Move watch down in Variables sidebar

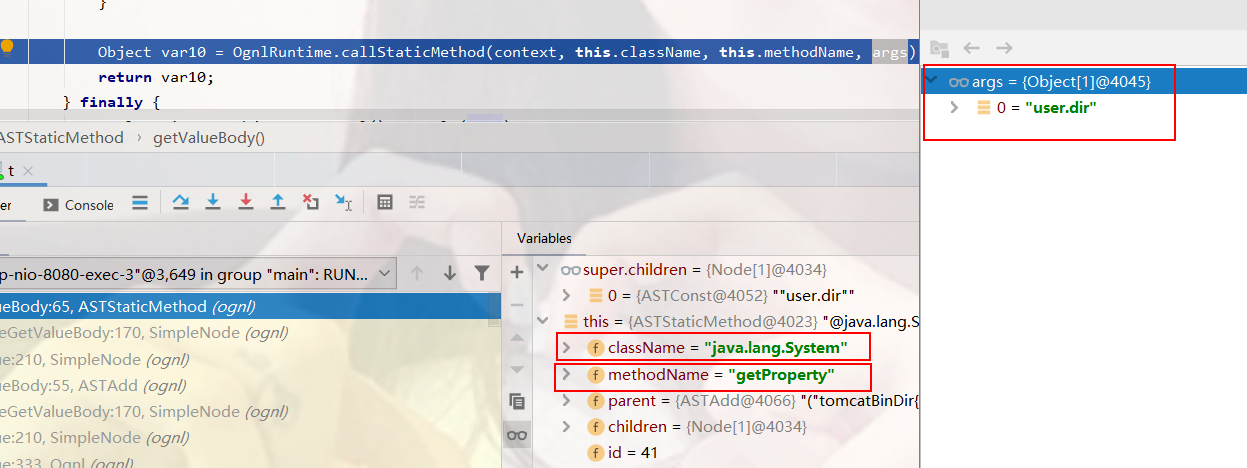pos(517,369)
